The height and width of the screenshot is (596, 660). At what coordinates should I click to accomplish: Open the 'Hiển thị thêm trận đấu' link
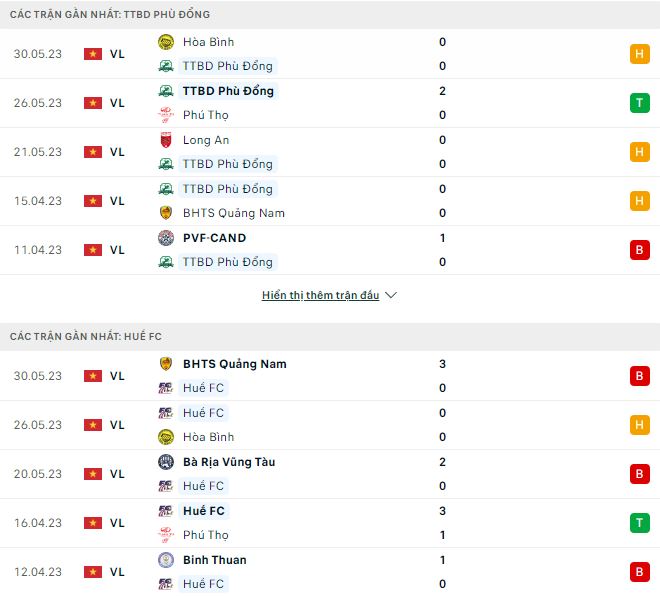320,296
